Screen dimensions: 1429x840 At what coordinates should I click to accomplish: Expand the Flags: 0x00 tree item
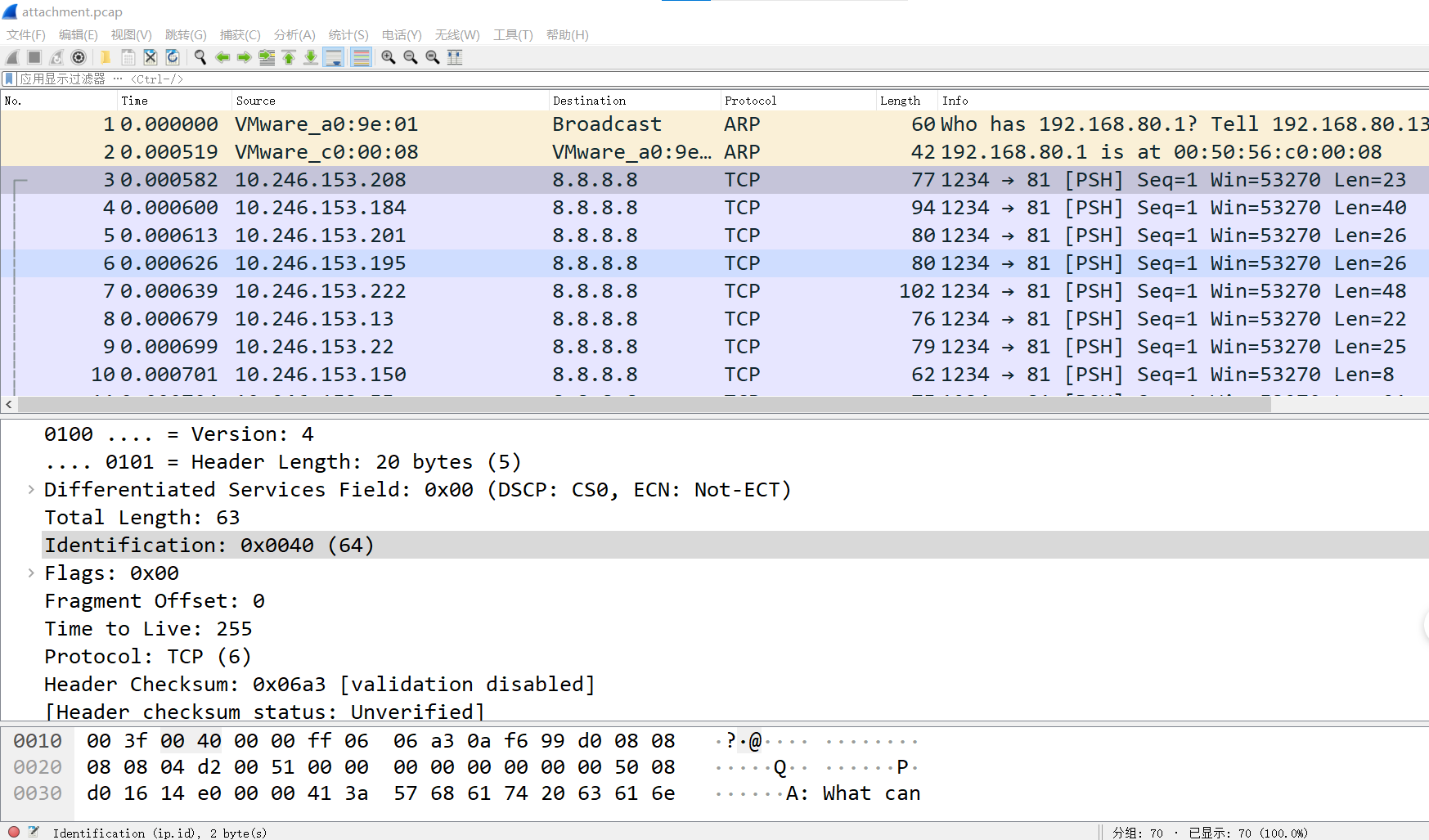[31, 573]
